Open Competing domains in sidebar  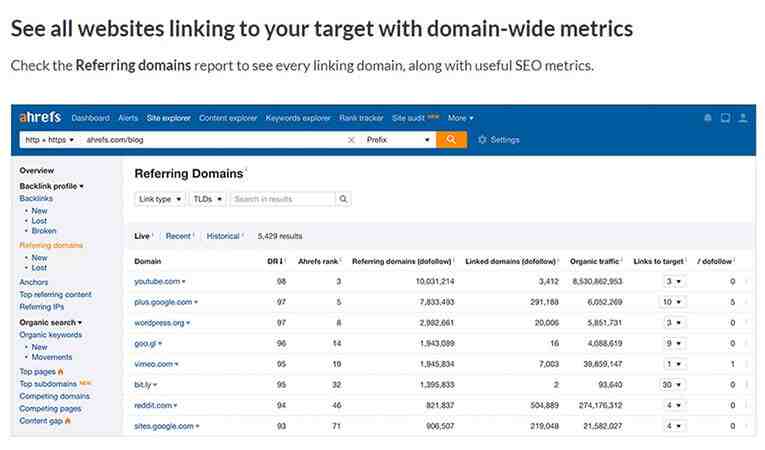tap(55, 396)
